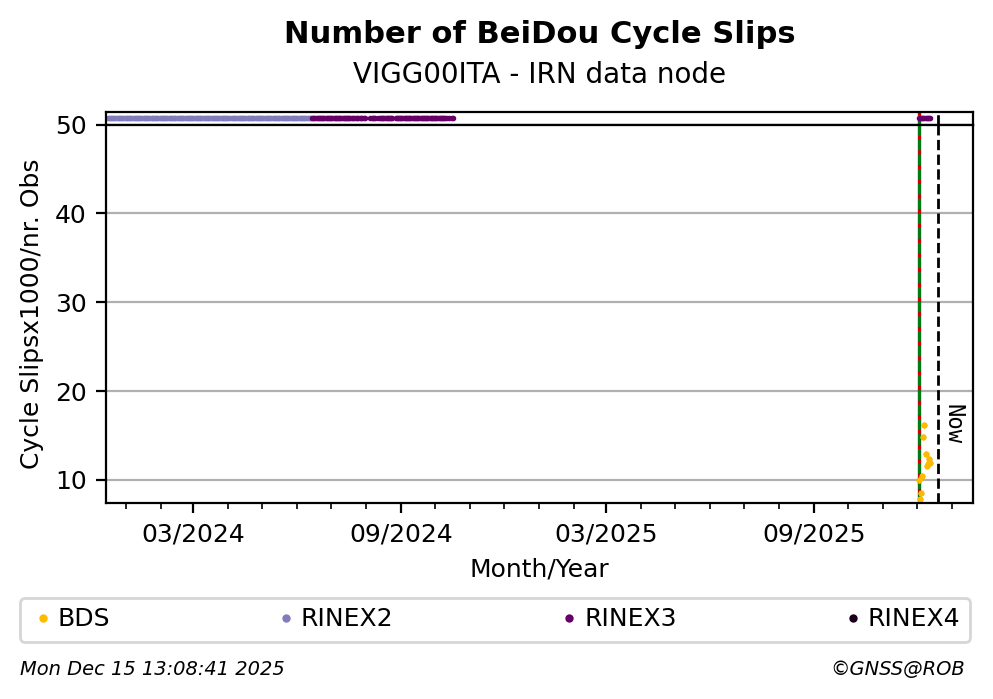Click the RINEX3 legend marker dot
The image size is (993, 699).
[569, 619]
